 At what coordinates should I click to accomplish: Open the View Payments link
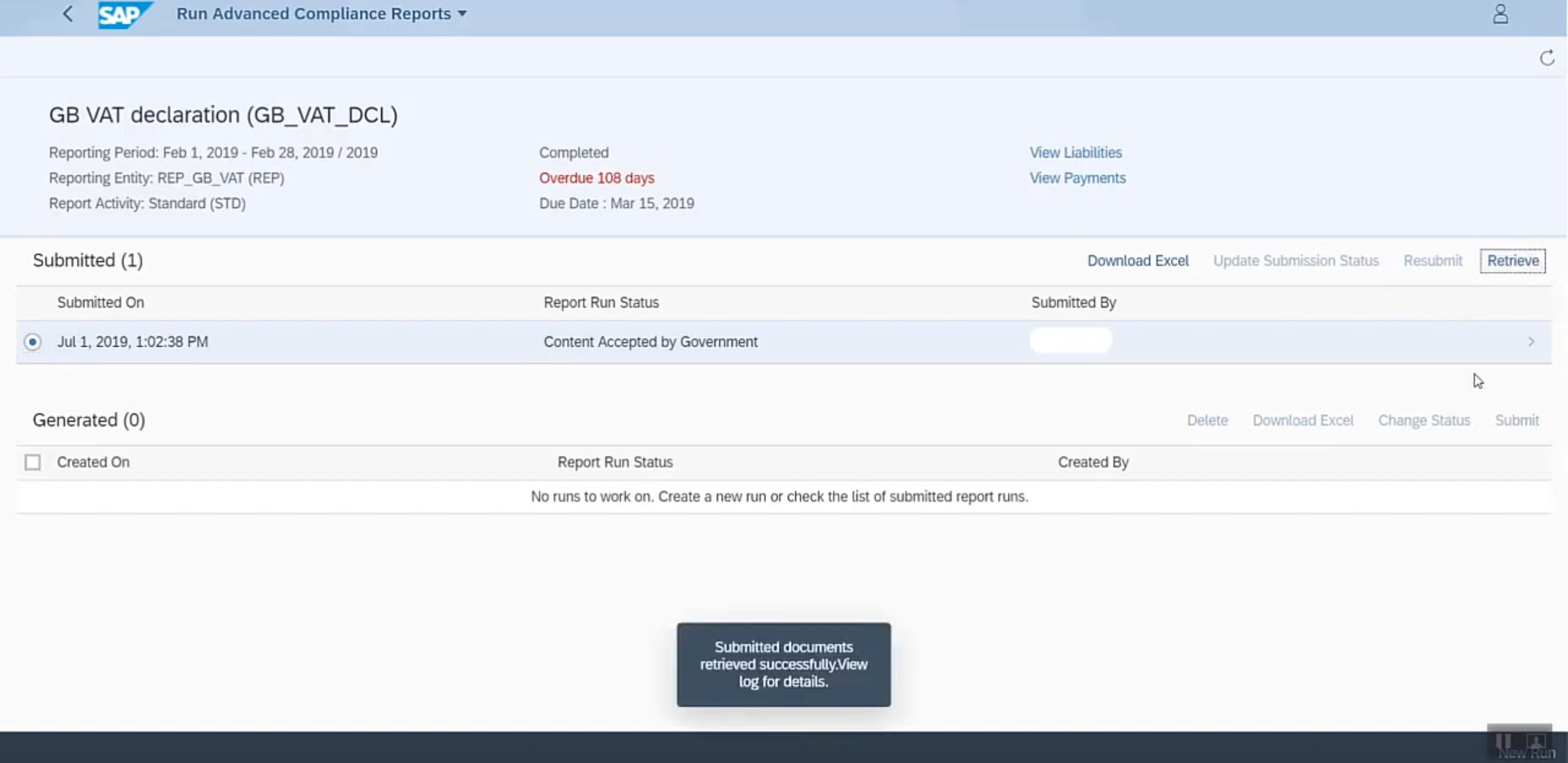coord(1077,179)
